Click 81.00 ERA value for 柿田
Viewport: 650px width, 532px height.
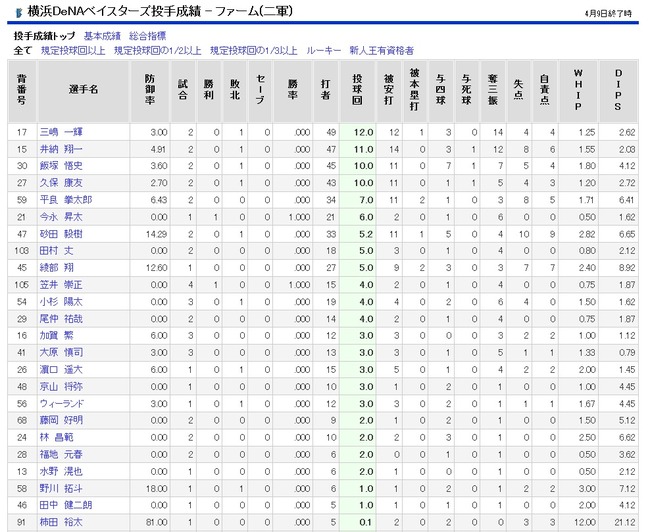[x=156, y=522]
